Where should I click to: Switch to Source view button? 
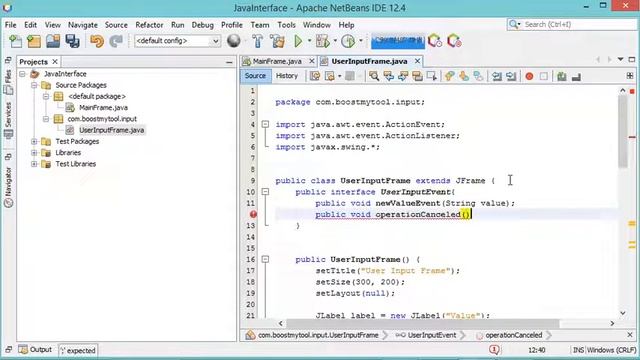(x=255, y=76)
